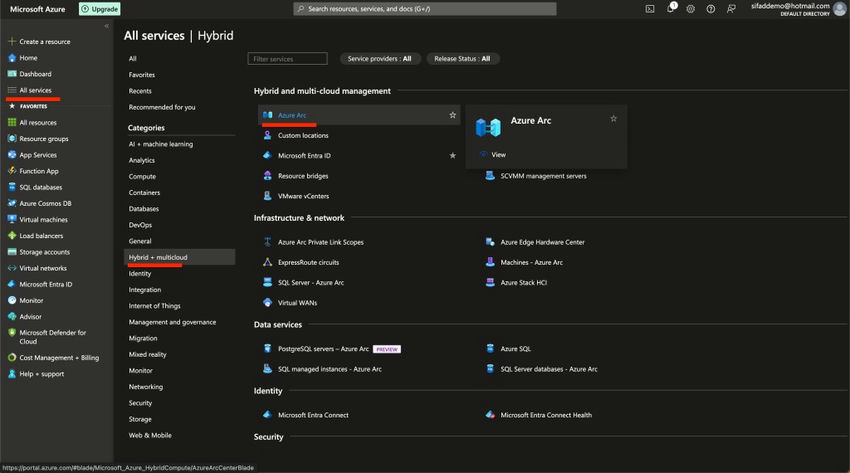850x473 pixels.
Task: Click View in the Azure Arc card
Action: coord(498,155)
